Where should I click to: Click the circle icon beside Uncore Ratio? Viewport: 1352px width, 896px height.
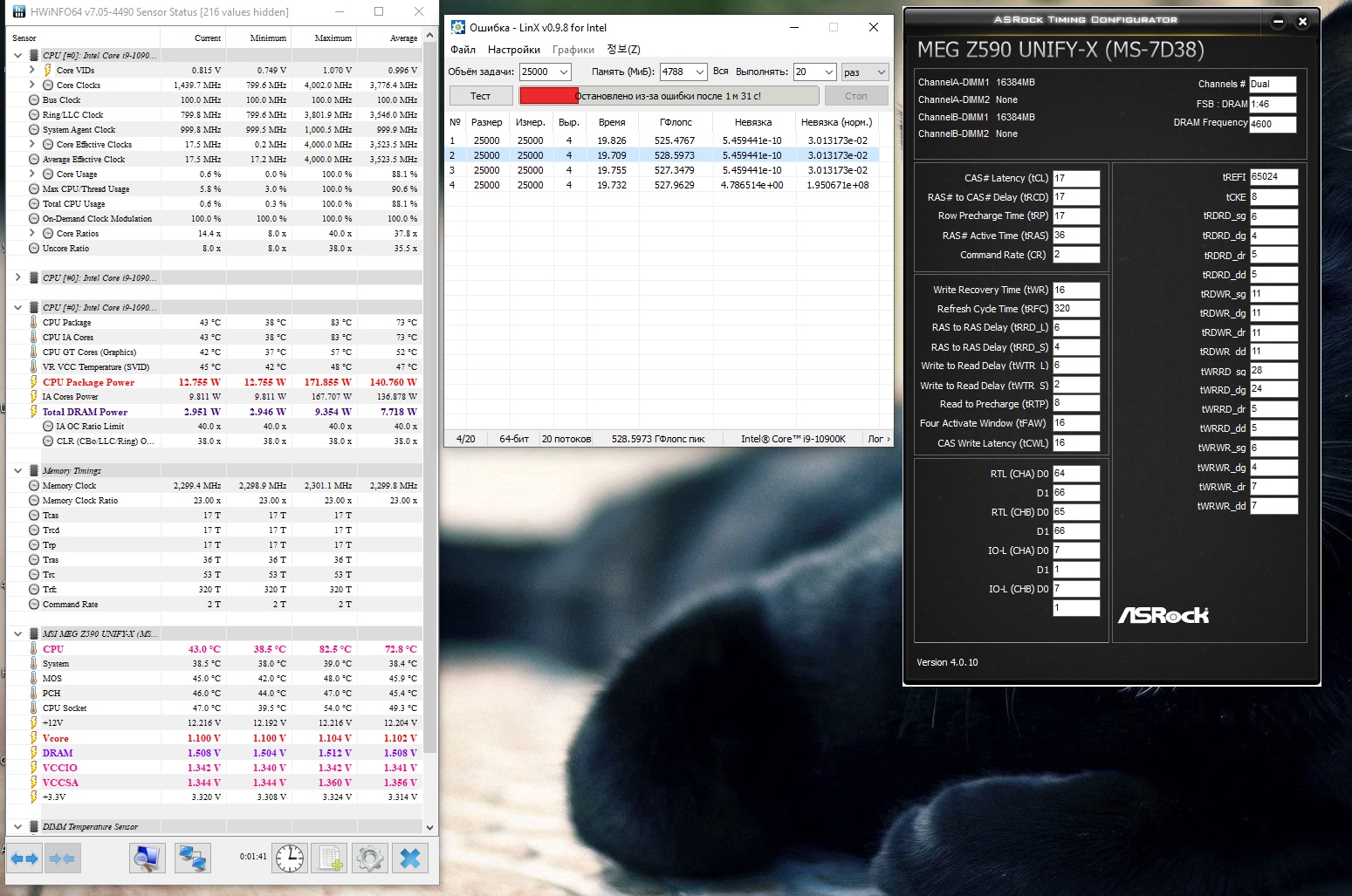[33, 249]
